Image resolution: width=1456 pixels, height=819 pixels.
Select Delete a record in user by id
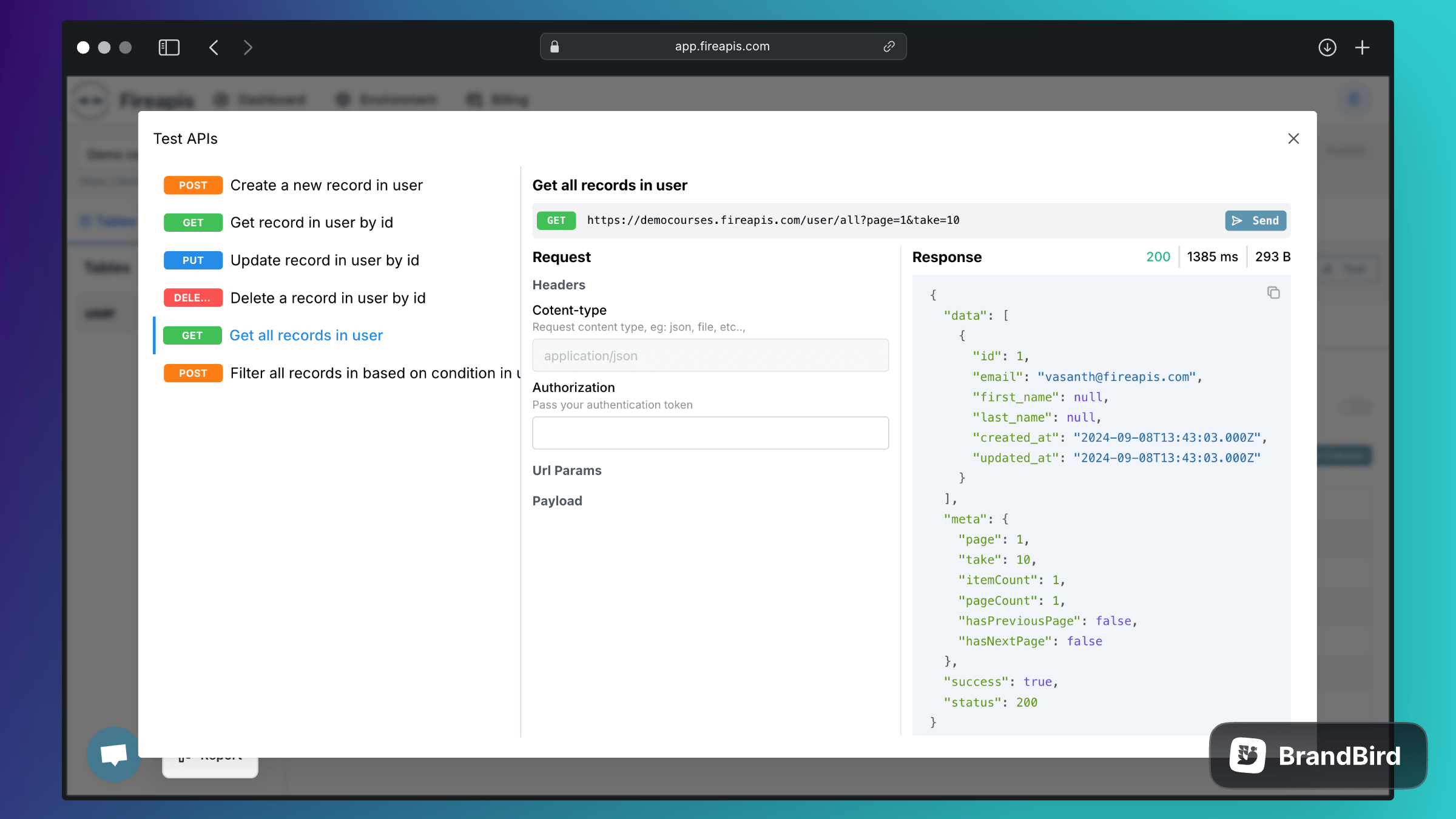click(295, 298)
